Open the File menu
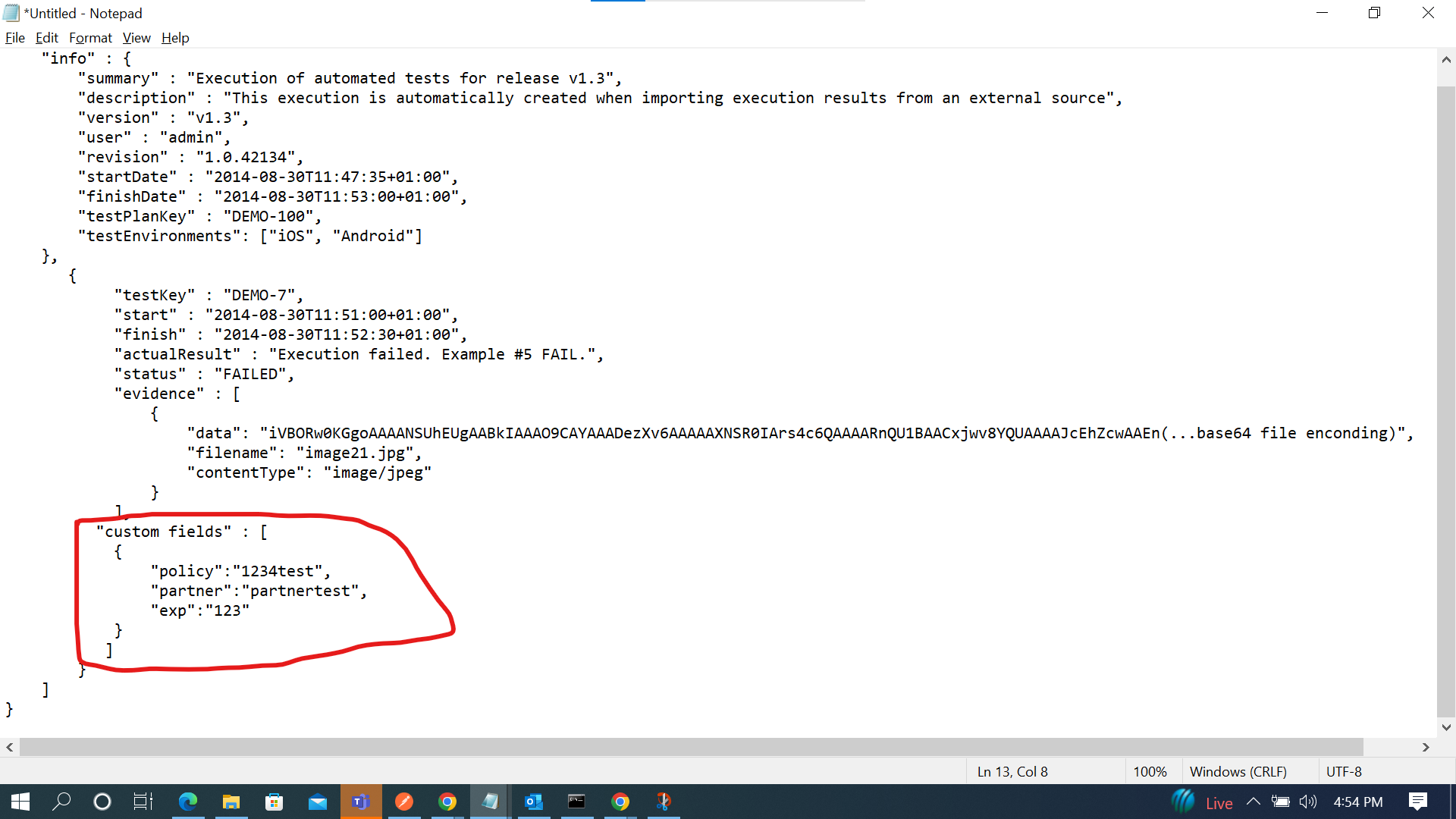 pyautogui.click(x=14, y=38)
